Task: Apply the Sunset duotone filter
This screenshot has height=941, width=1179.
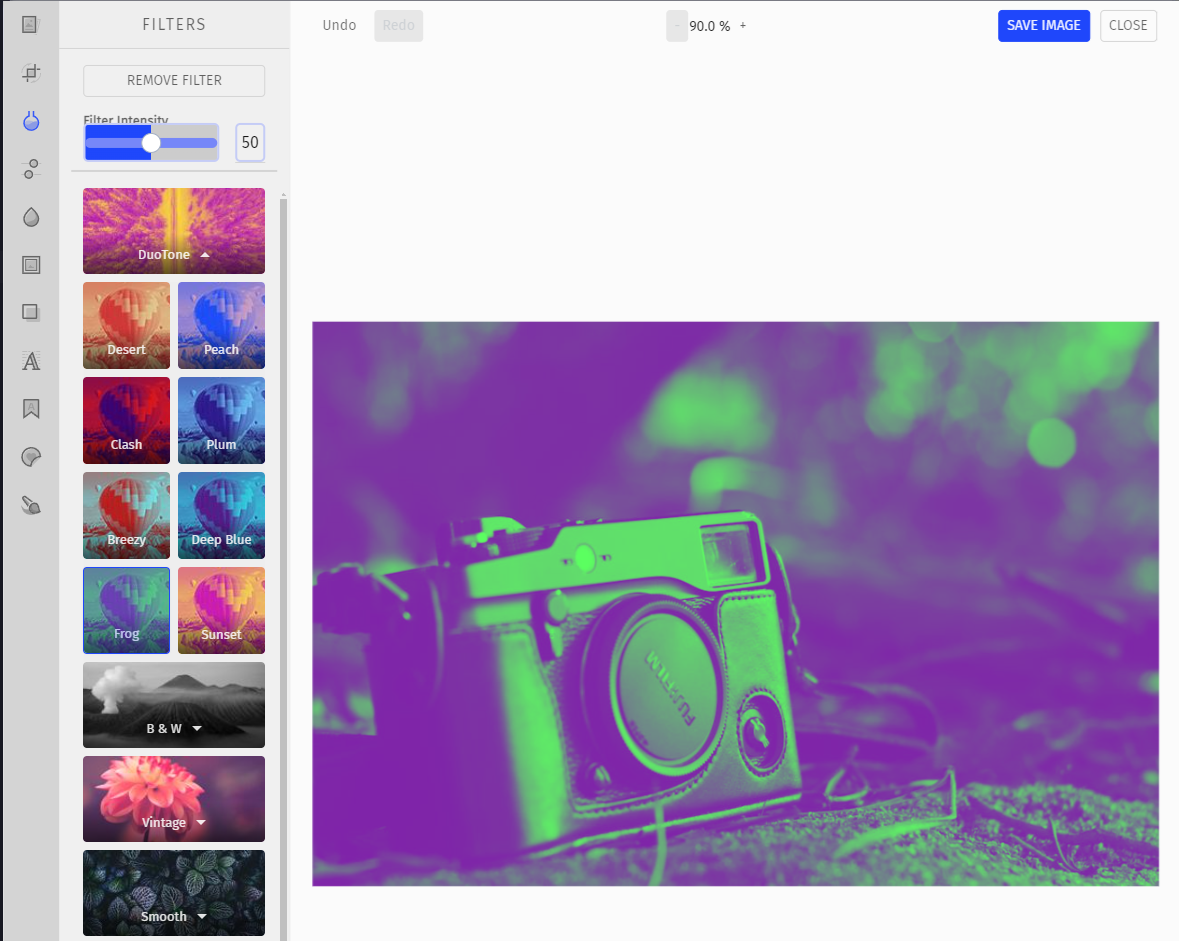Action: coord(221,610)
